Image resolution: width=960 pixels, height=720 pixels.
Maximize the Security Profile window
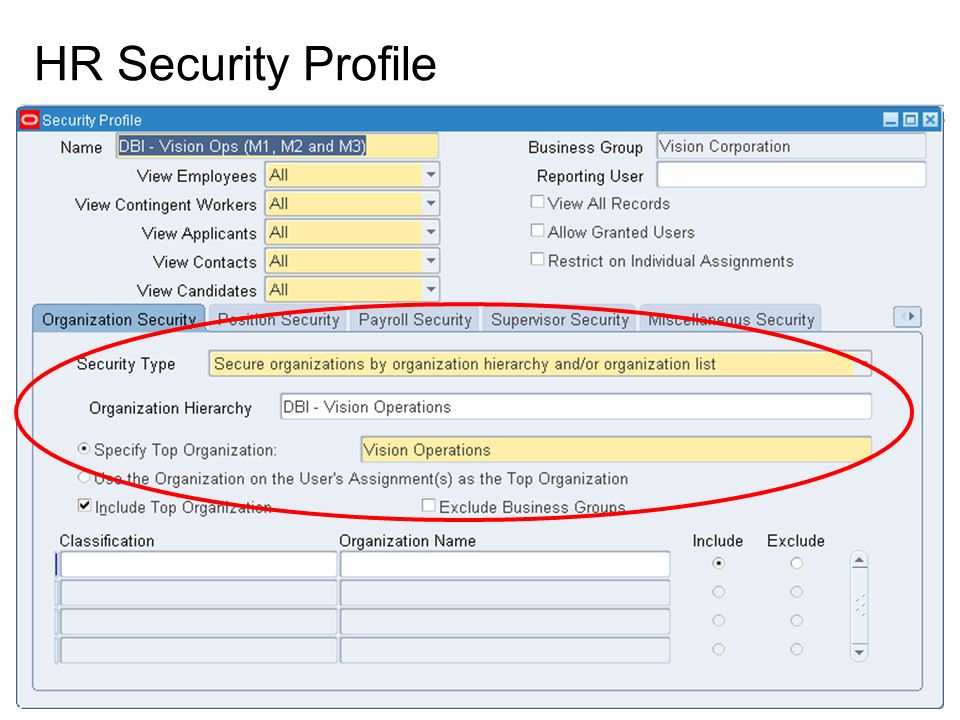click(x=910, y=119)
